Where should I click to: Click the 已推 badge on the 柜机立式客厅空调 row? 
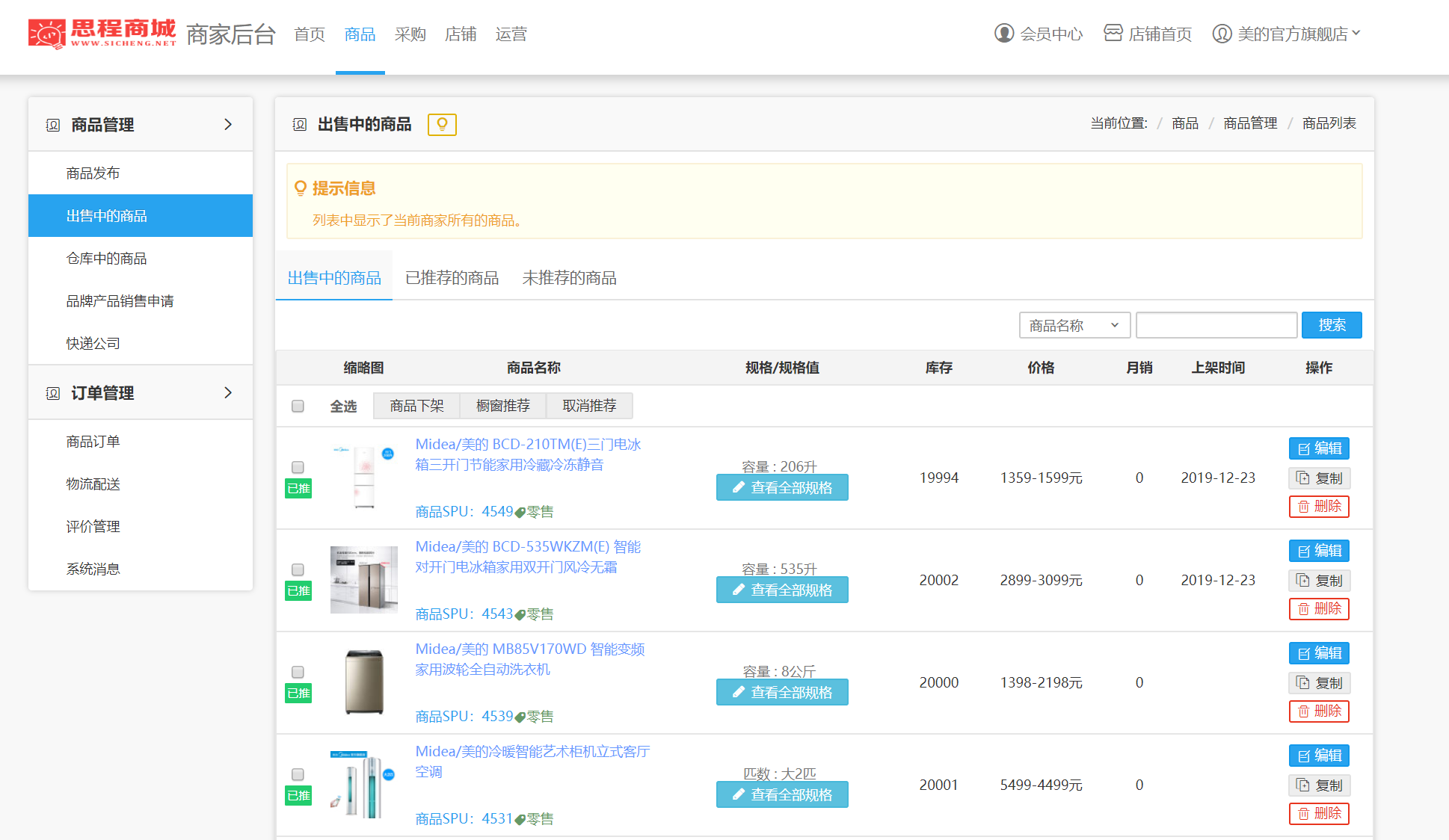coord(298,796)
